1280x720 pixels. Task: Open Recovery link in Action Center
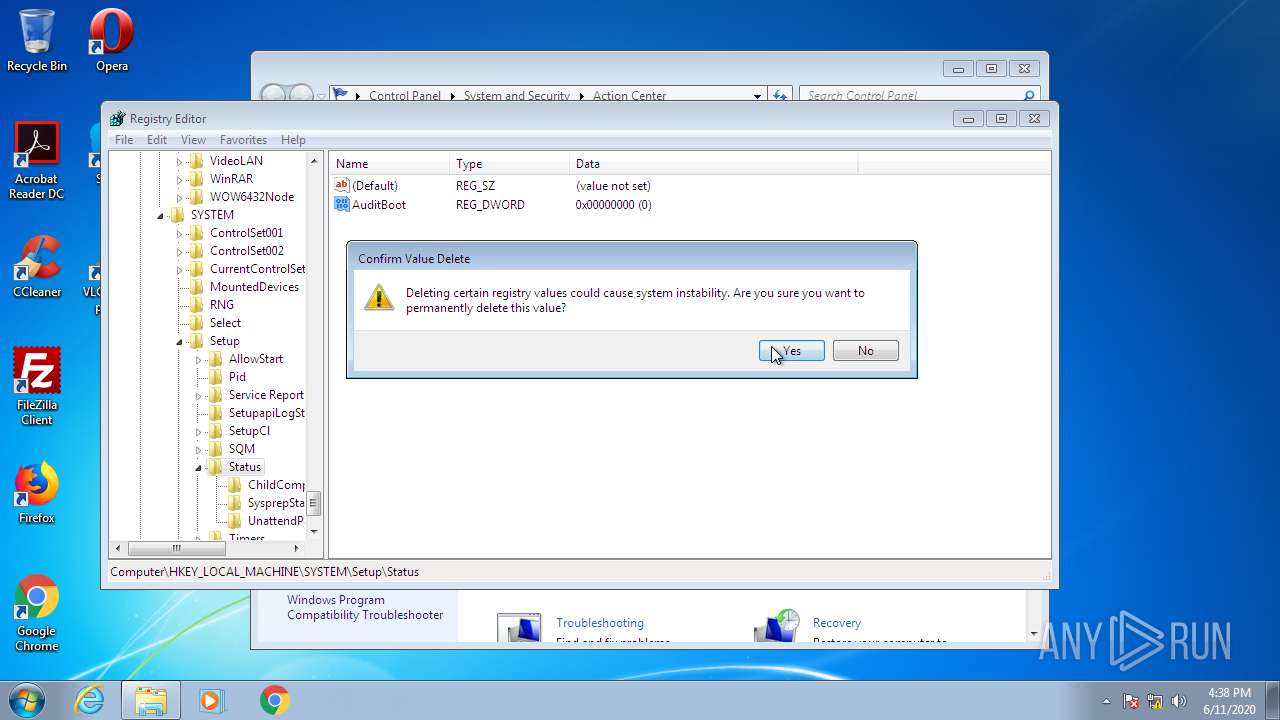837,623
